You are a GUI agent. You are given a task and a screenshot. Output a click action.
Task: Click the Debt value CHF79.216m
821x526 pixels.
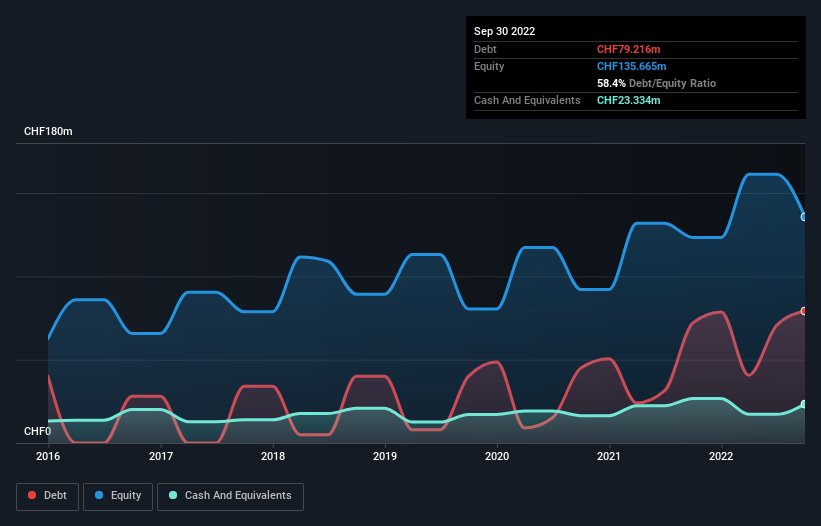click(x=628, y=49)
